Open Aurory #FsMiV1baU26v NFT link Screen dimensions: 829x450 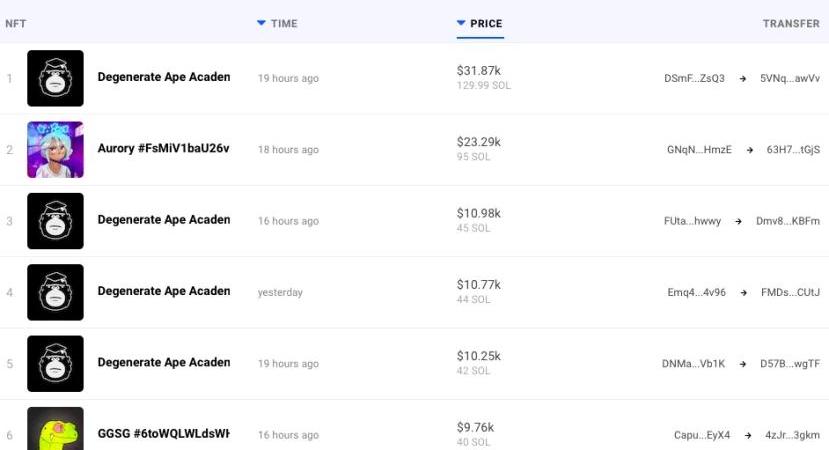pos(163,148)
